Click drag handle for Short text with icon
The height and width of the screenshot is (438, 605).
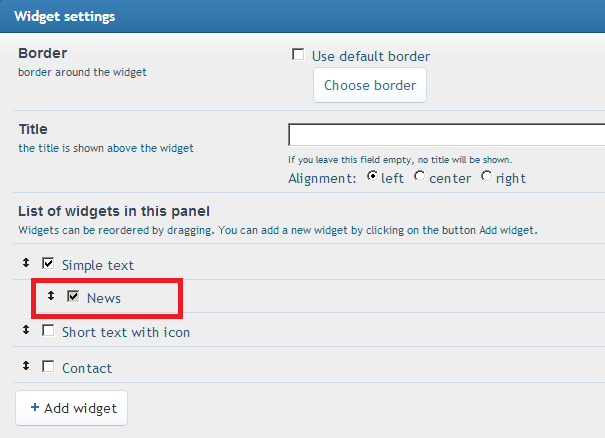[26, 330]
